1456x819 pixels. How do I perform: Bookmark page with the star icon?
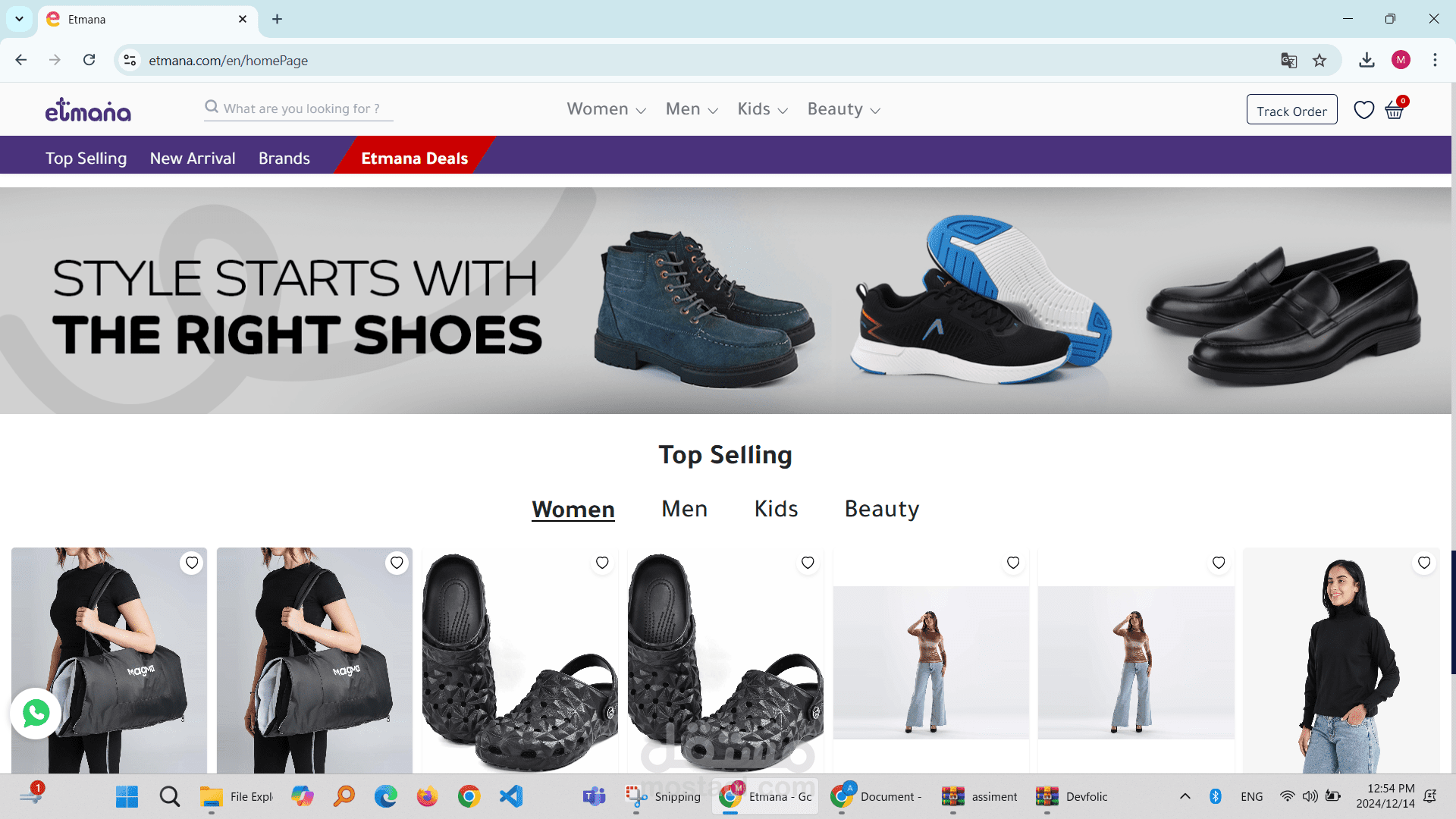point(1319,61)
